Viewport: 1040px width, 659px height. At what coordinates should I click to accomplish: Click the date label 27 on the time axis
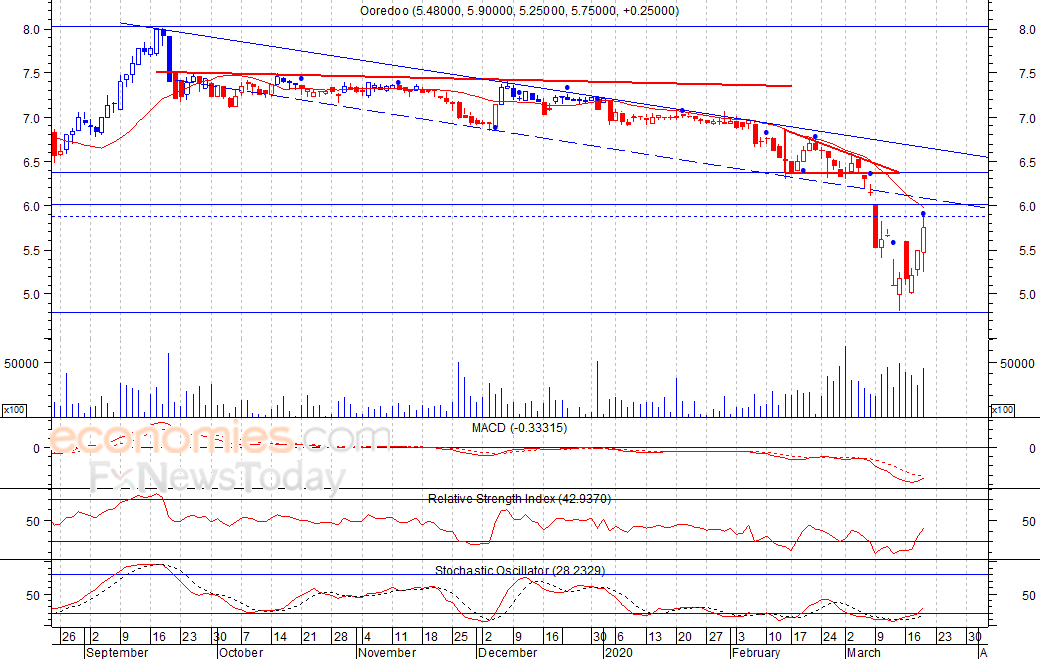tap(715, 637)
